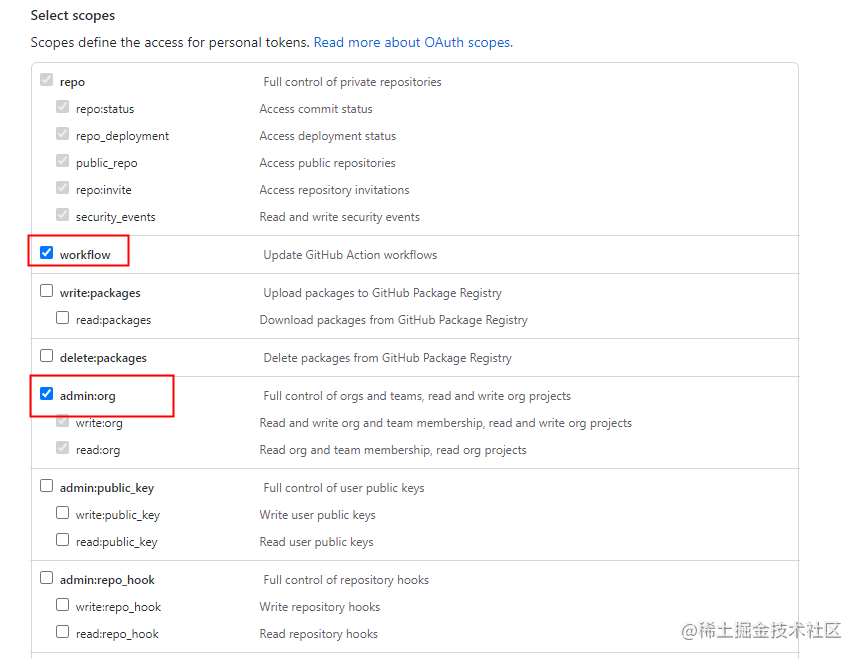This screenshot has height=659, width=861.
Task: Click the 'read:org' scope label
Action: pyautogui.click(x=98, y=450)
